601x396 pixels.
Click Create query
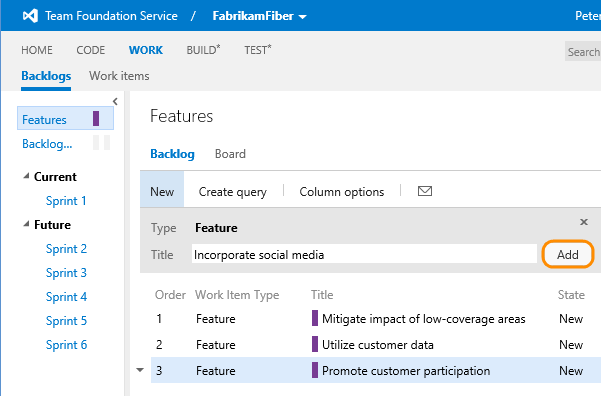(x=233, y=192)
